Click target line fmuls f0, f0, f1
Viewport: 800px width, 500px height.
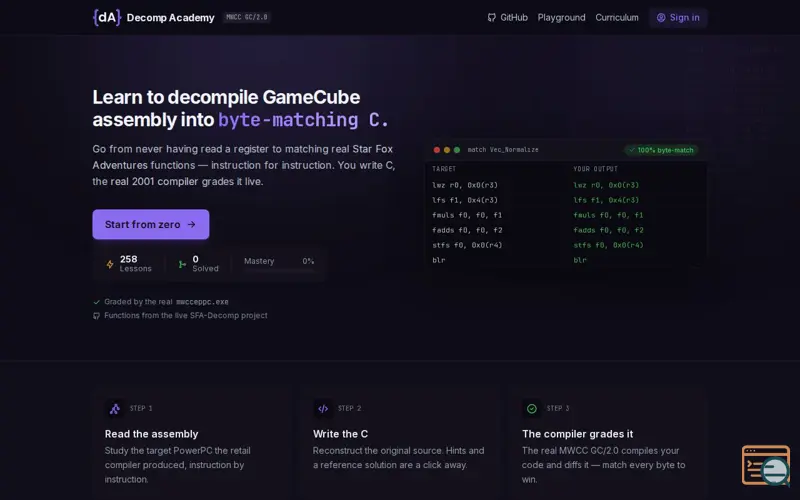click(x=467, y=215)
